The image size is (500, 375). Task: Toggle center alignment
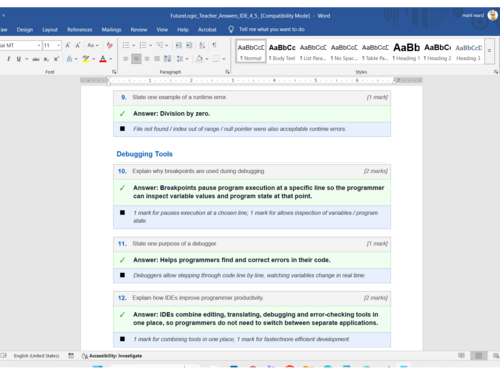136,59
